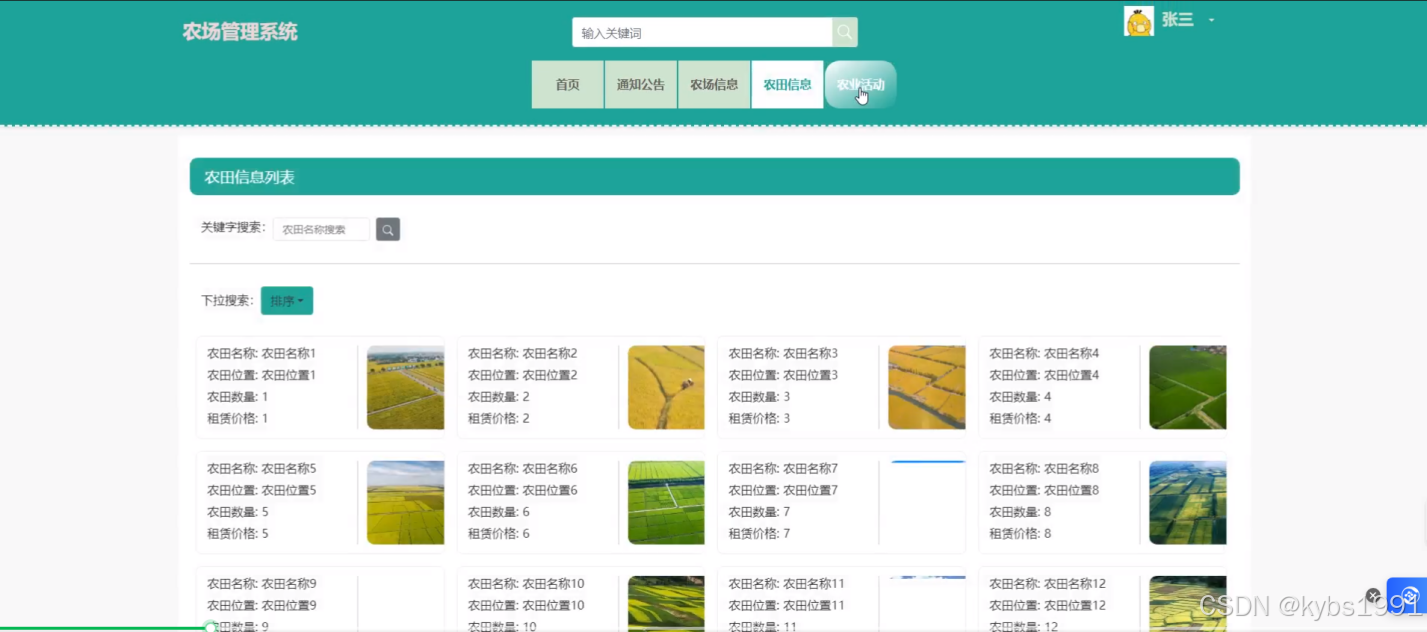Click the 下拉搜索 label
The height and width of the screenshot is (632, 1427).
[227, 301]
